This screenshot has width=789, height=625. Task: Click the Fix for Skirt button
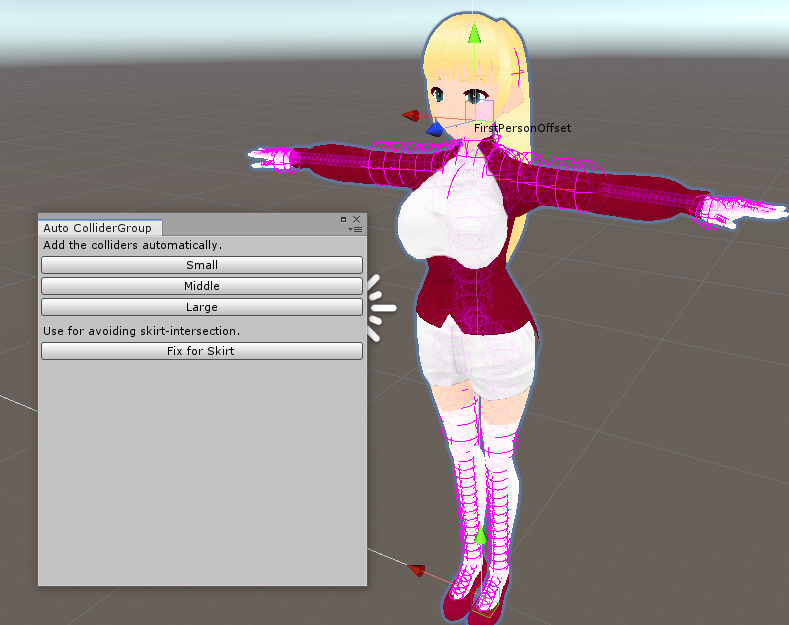click(201, 351)
